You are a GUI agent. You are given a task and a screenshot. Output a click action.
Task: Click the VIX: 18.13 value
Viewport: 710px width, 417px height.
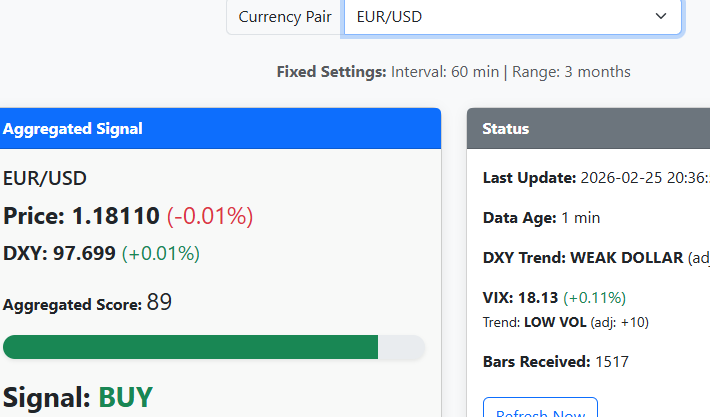[520, 298]
